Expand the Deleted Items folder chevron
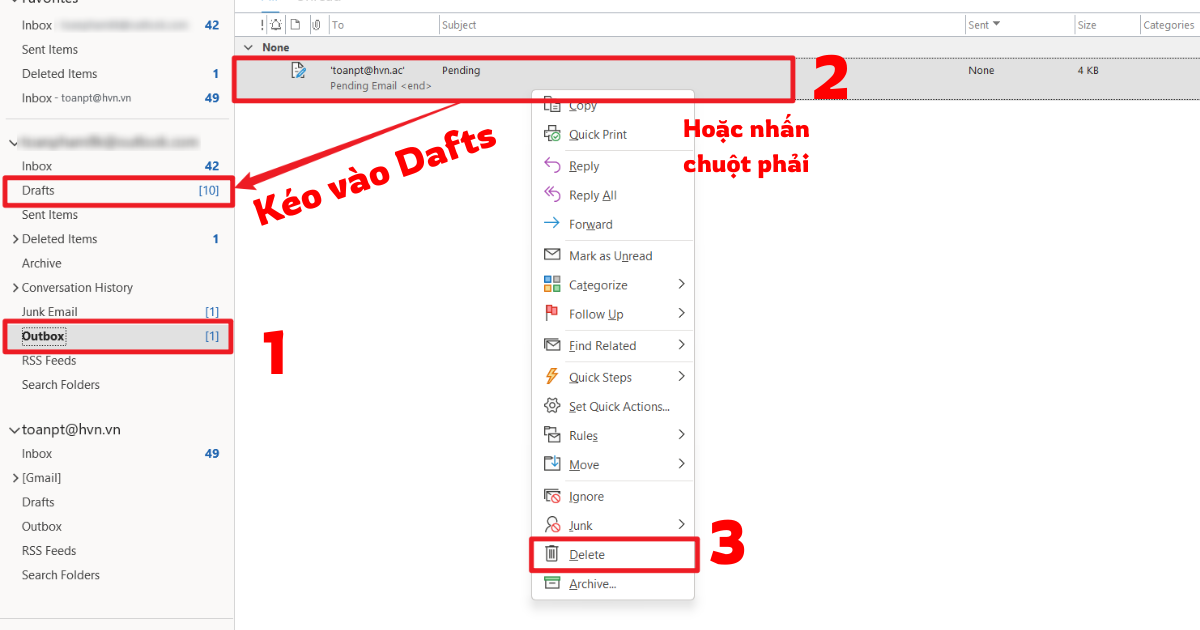The width and height of the screenshot is (1200, 630). pyautogui.click(x=15, y=239)
